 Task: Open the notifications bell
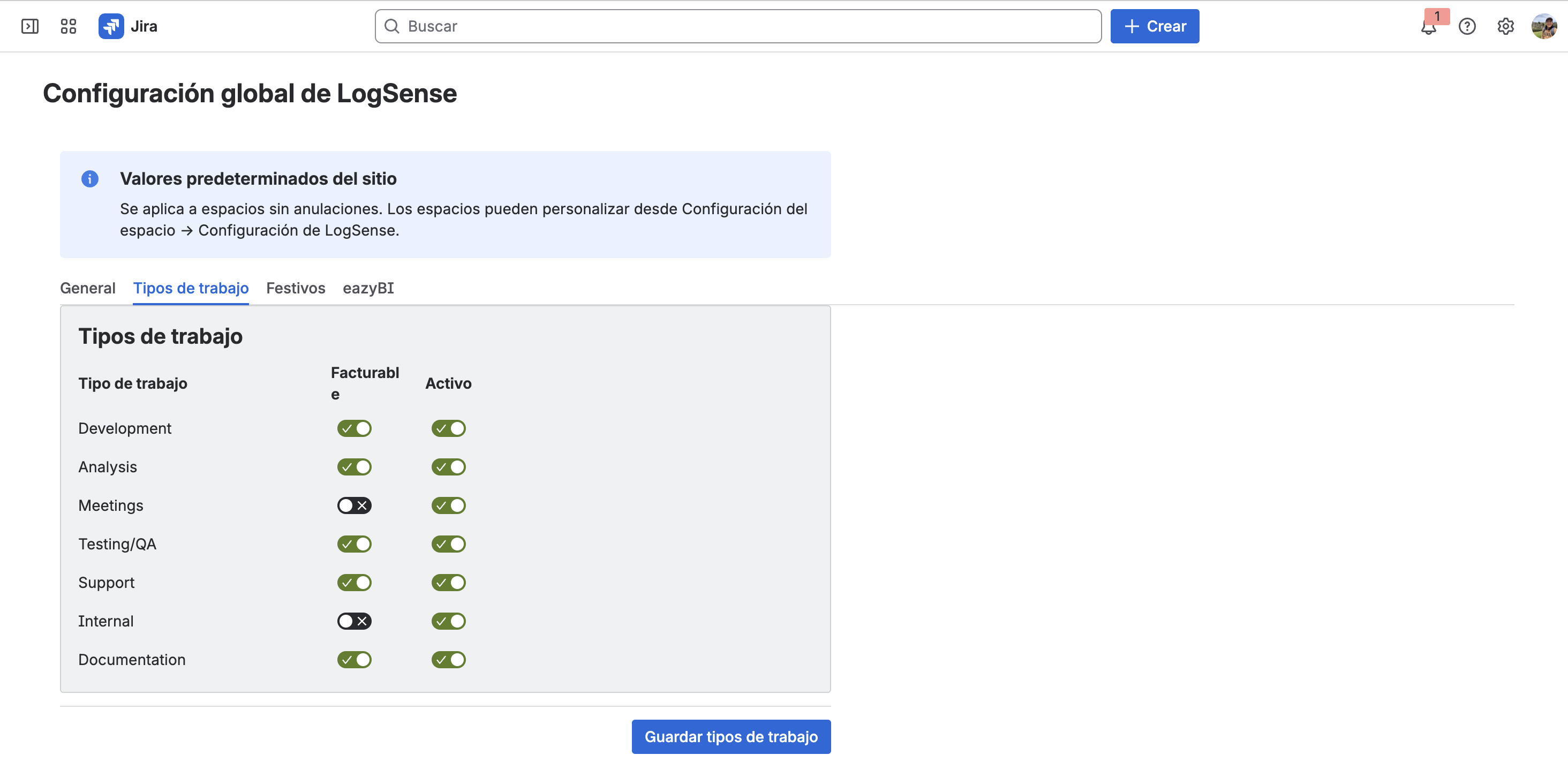pos(1428,27)
